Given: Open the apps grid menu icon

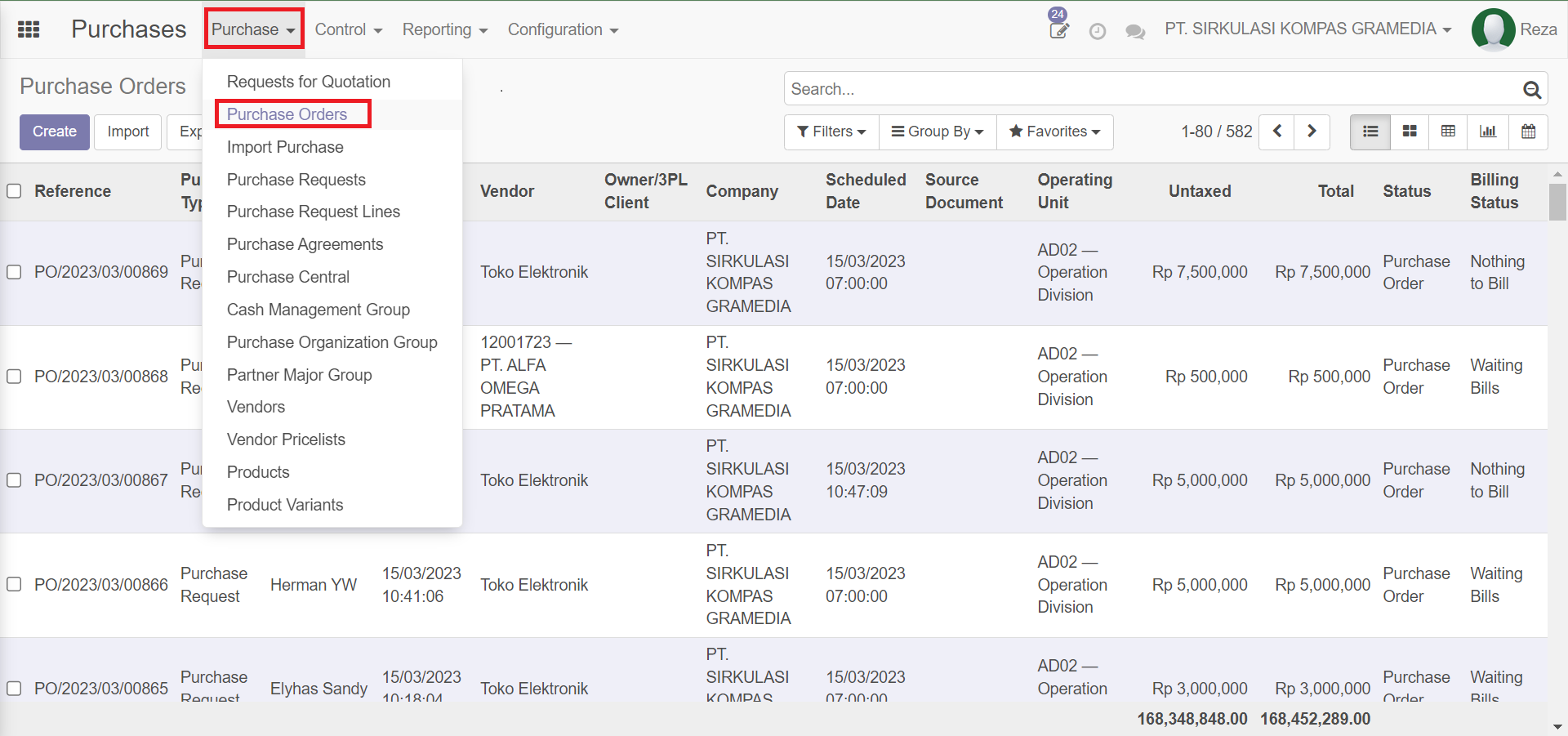Looking at the screenshot, I should point(29,29).
